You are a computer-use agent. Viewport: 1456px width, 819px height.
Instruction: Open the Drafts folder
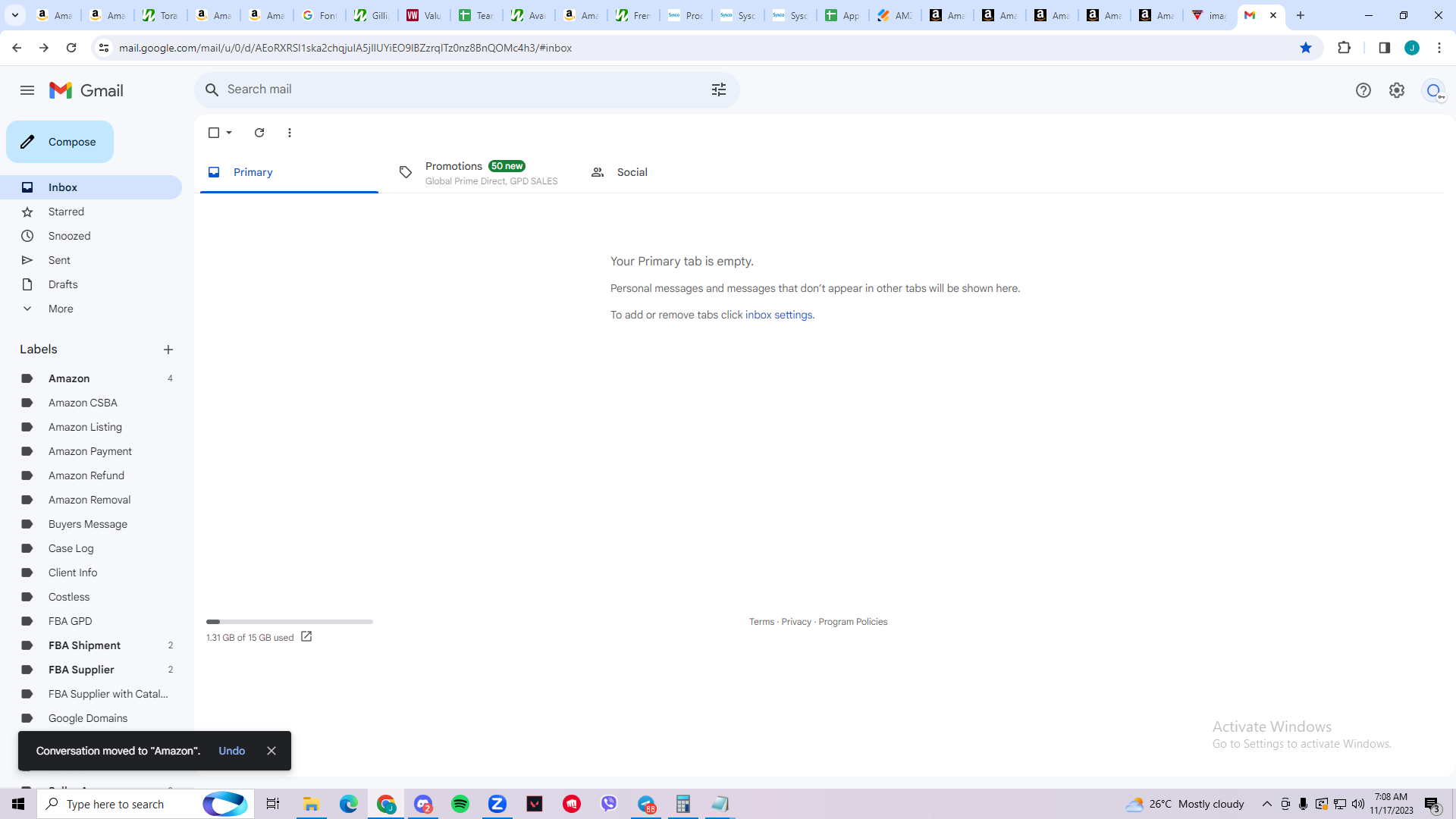[91, 284]
